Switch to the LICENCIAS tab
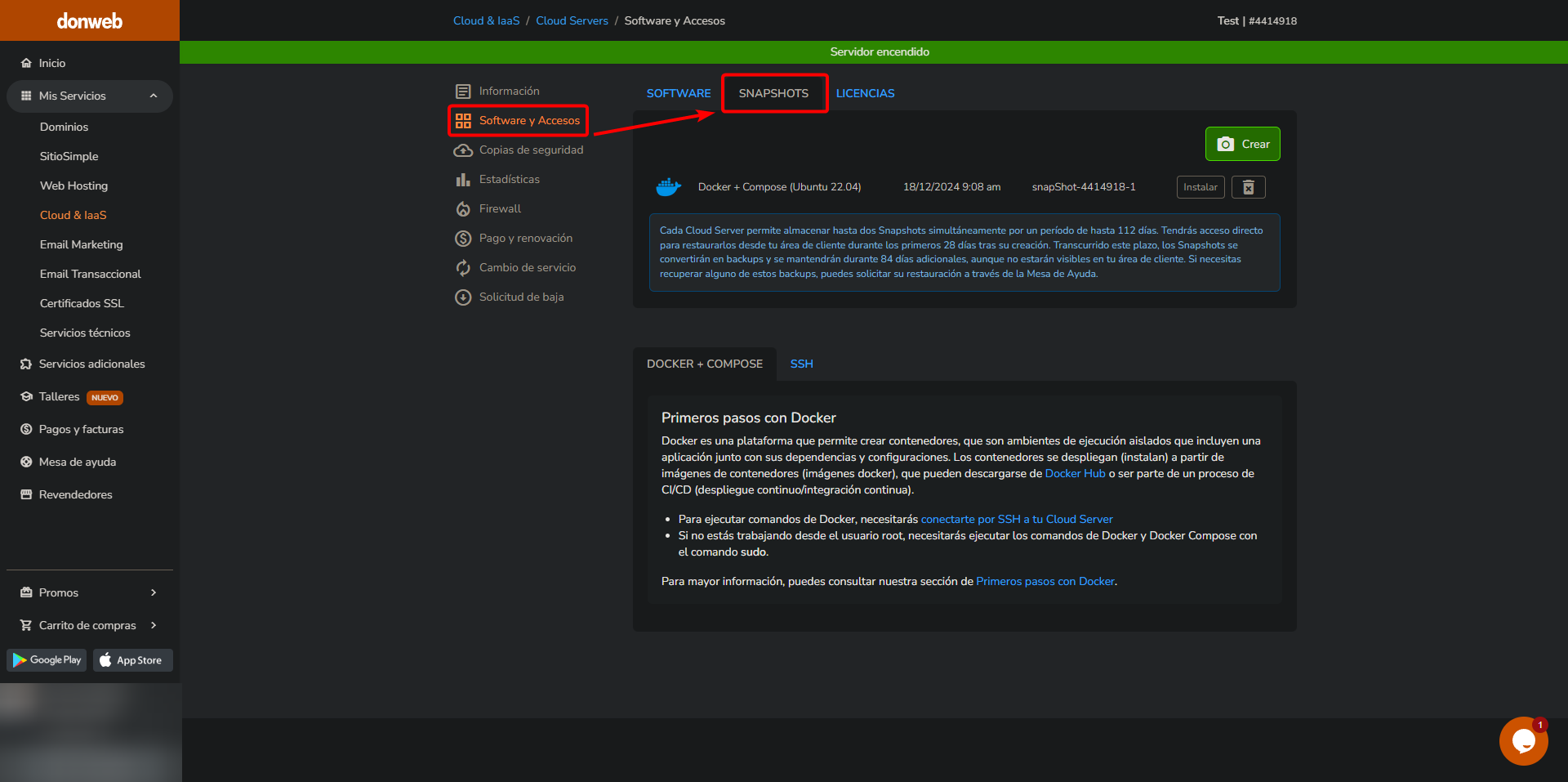This screenshot has width=1568, height=782. click(865, 93)
